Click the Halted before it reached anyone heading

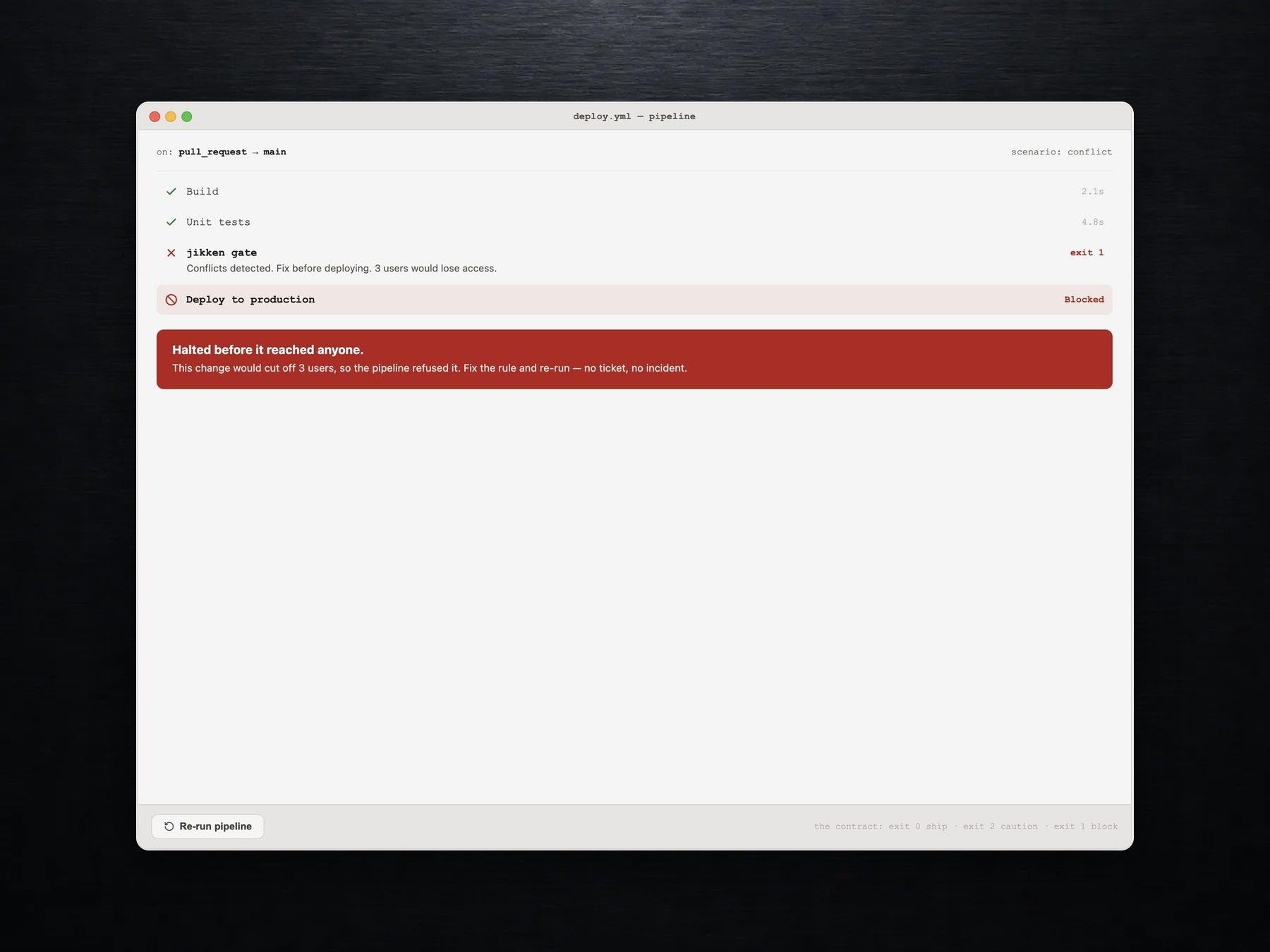pos(268,350)
